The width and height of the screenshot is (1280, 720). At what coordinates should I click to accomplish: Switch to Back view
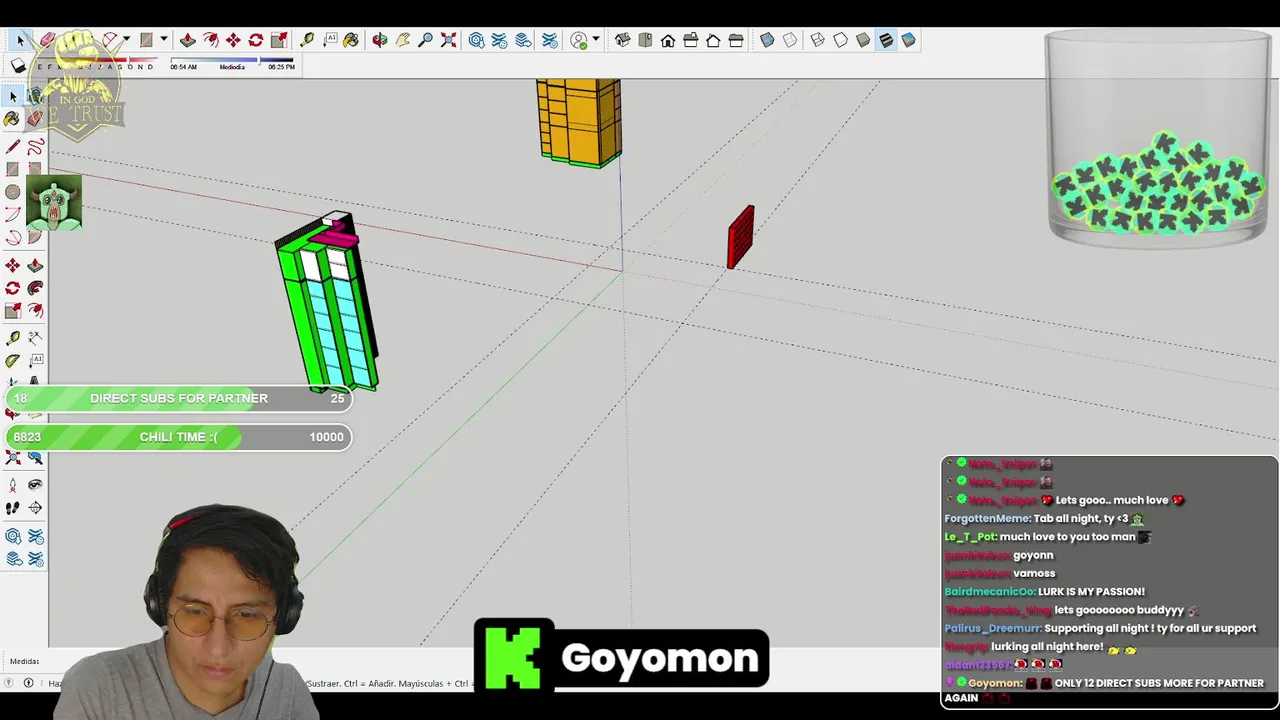pyautogui.click(x=713, y=40)
